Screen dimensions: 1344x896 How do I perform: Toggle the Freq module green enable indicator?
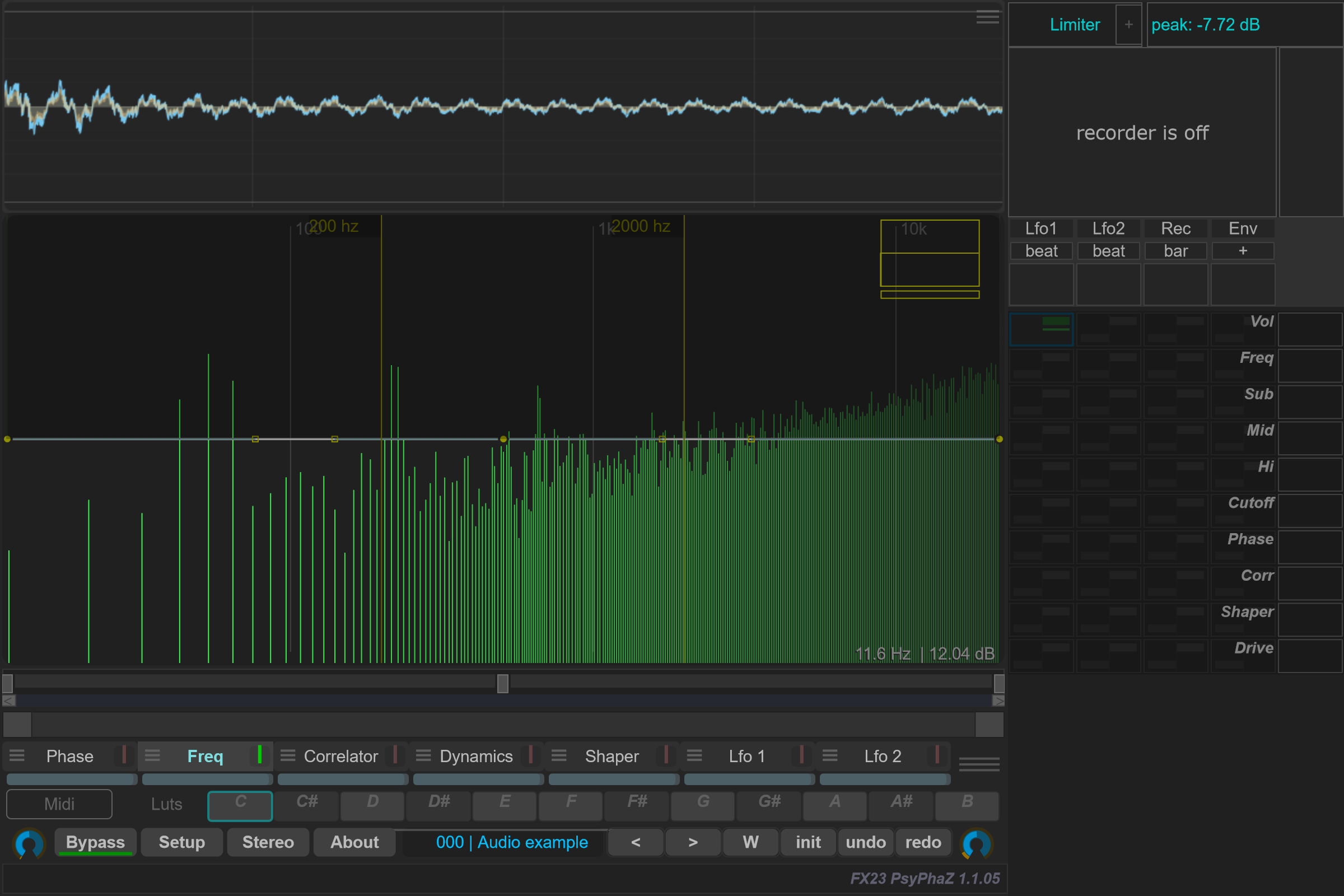(259, 755)
